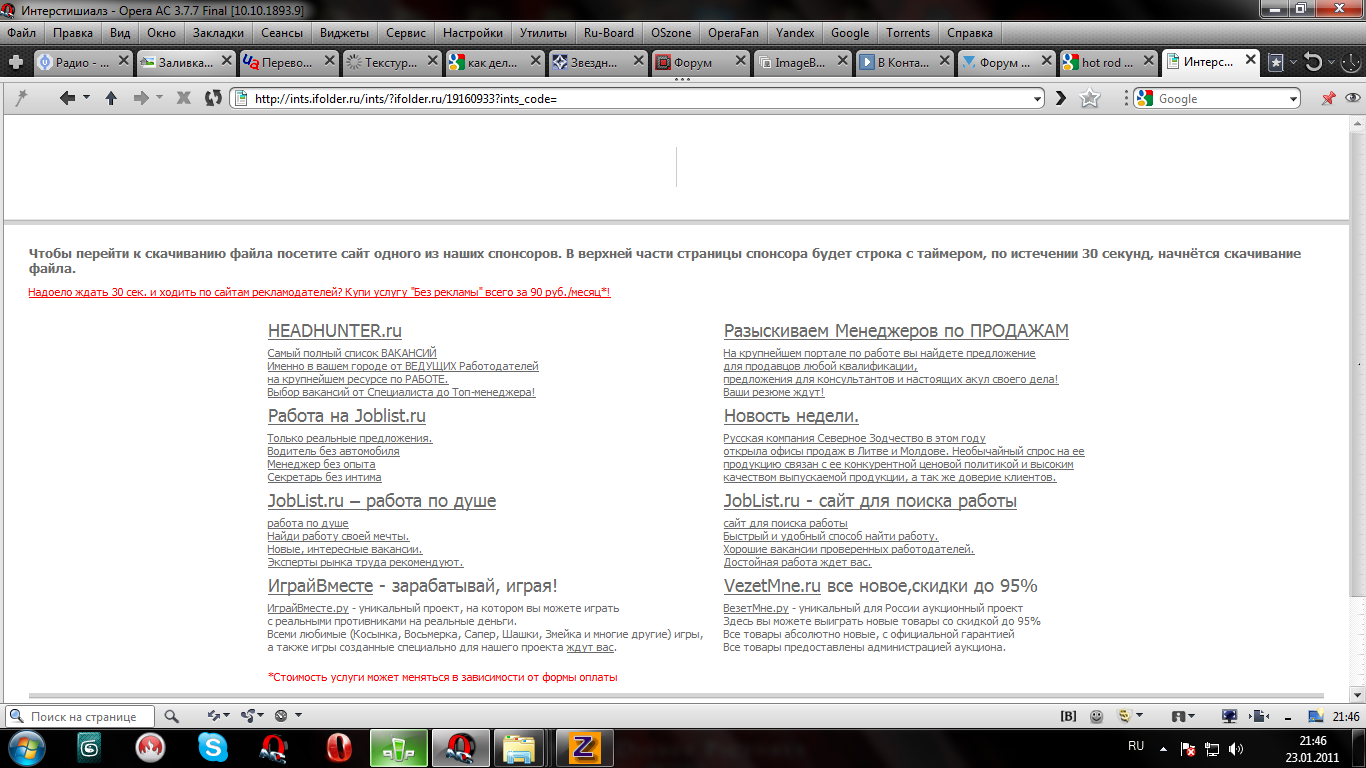Bookmark the page with the star icon
The width and height of the screenshot is (1366, 768).
(x=1090, y=98)
